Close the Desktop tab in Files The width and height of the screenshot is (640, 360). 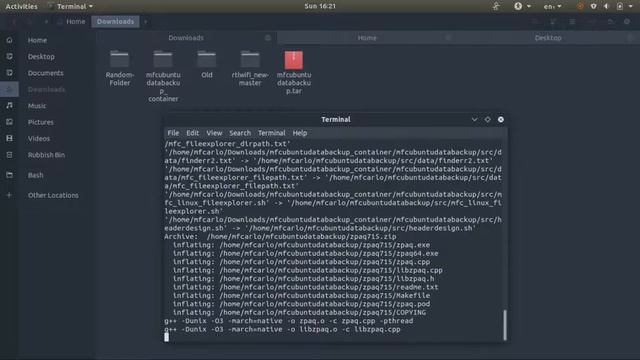pyautogui.click(x=630, y=38)
